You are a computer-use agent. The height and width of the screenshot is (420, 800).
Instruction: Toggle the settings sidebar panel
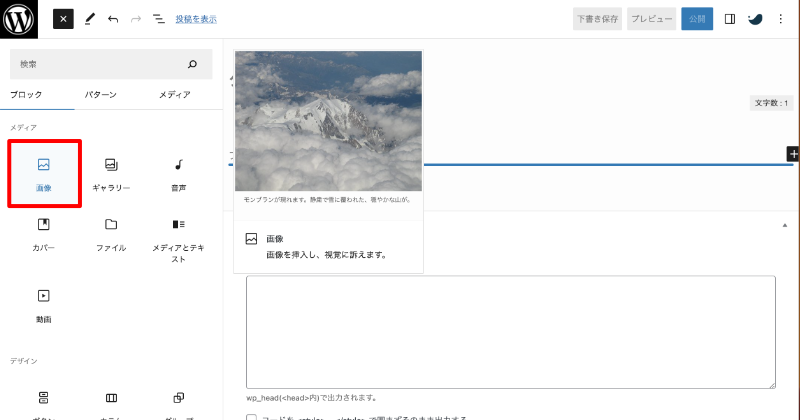(x=730, y=19)
